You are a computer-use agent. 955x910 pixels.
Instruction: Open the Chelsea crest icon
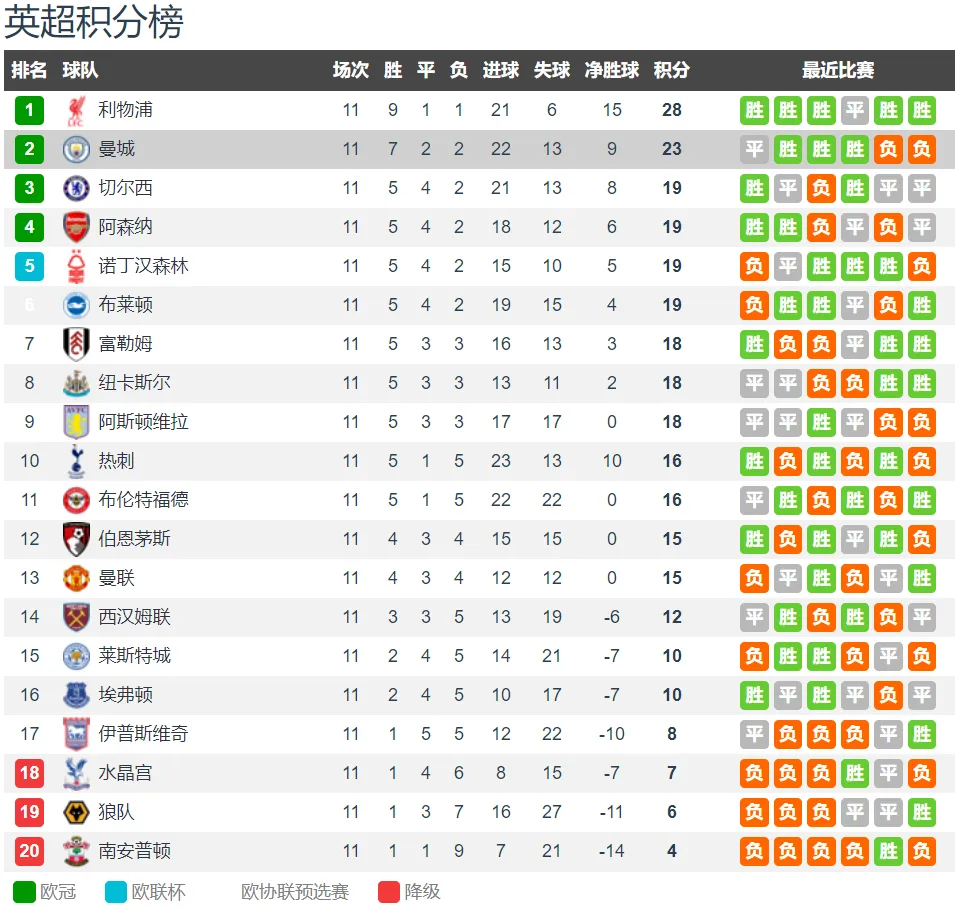[x=76, y=188]
